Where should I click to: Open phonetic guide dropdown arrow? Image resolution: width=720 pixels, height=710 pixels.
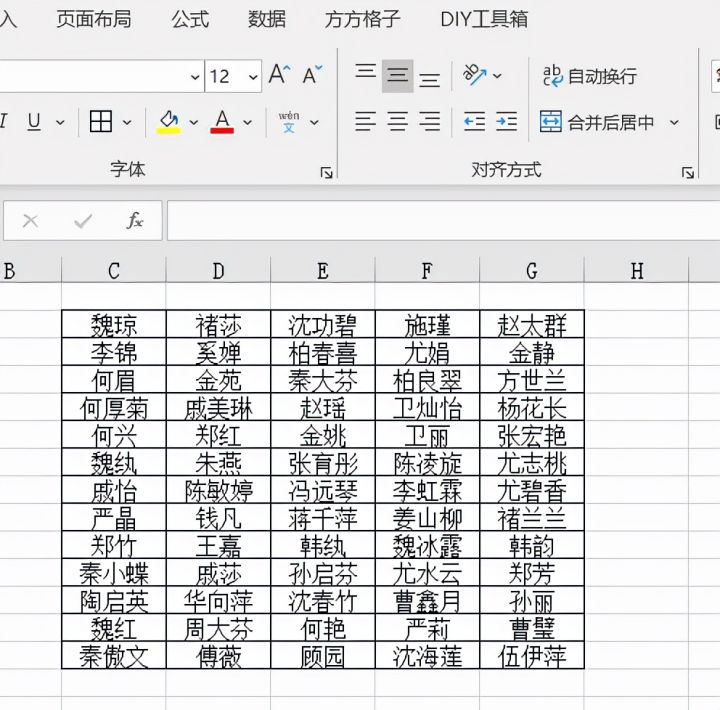coord(315,123)
